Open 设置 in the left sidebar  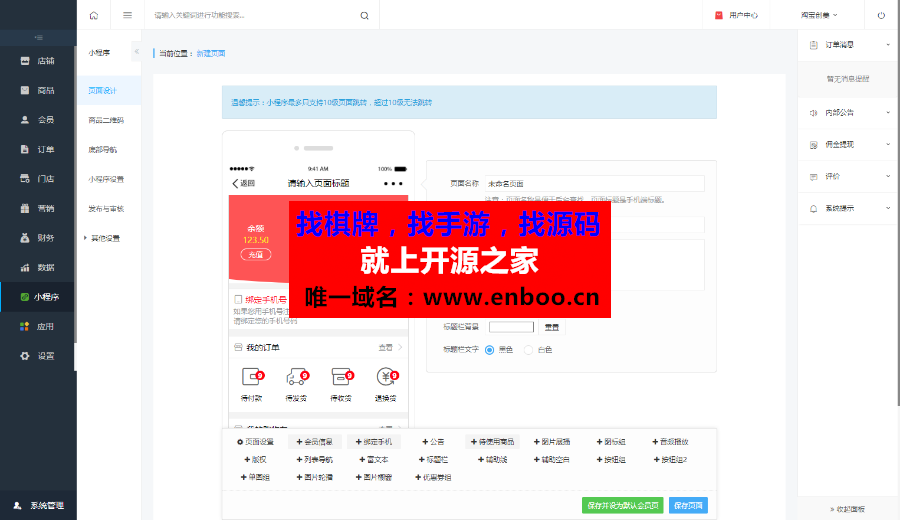click(x=38, y=356)
